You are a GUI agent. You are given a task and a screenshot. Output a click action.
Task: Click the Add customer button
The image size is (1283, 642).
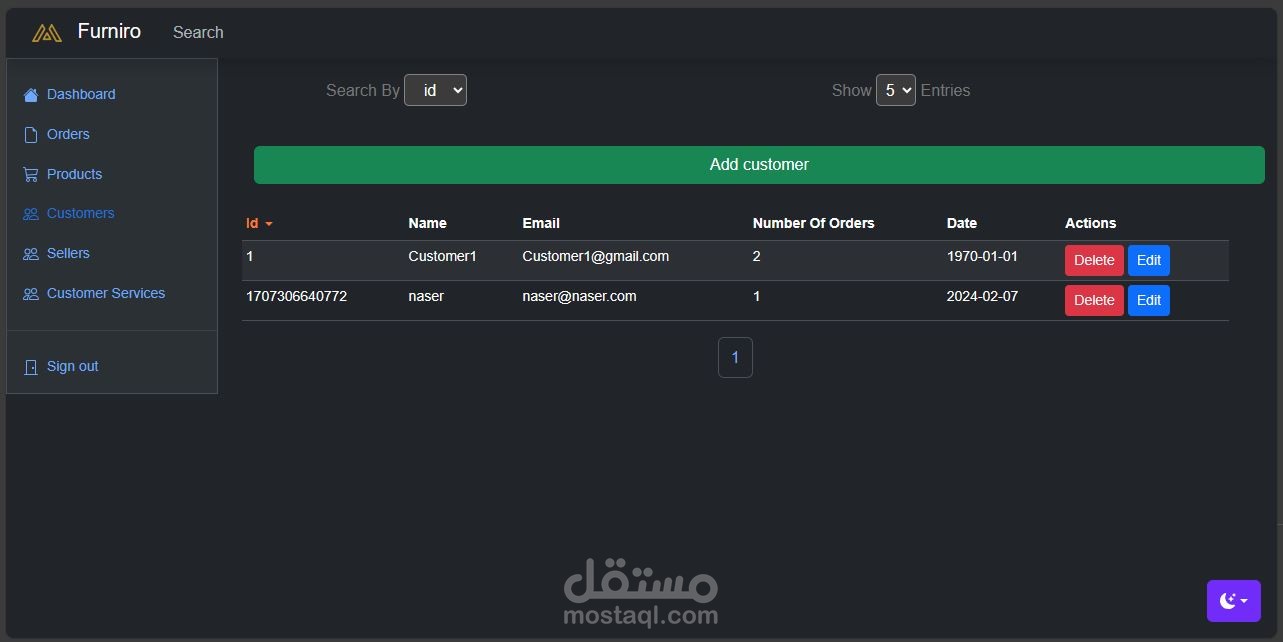click(759, 165)
